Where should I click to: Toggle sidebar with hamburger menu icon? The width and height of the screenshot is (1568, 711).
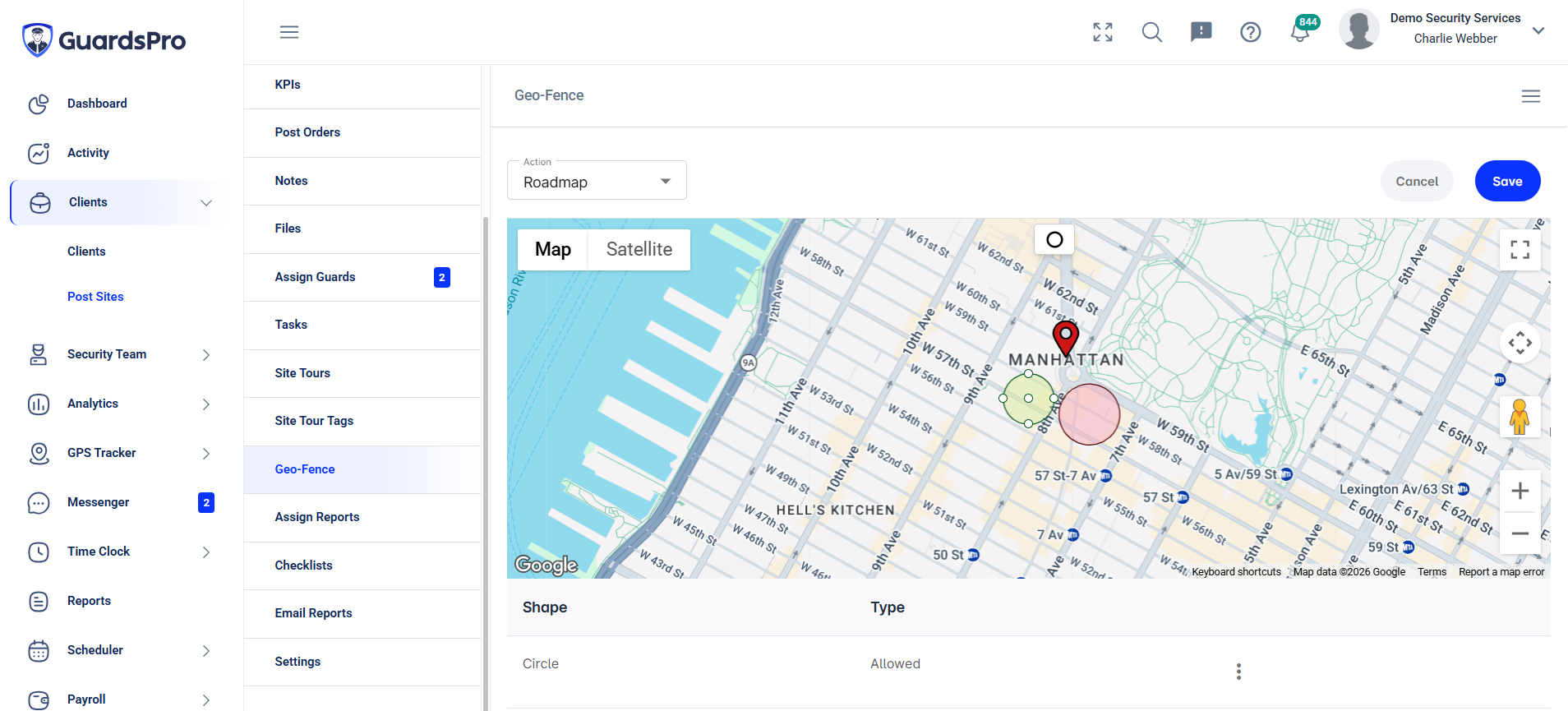click(289, 32)
